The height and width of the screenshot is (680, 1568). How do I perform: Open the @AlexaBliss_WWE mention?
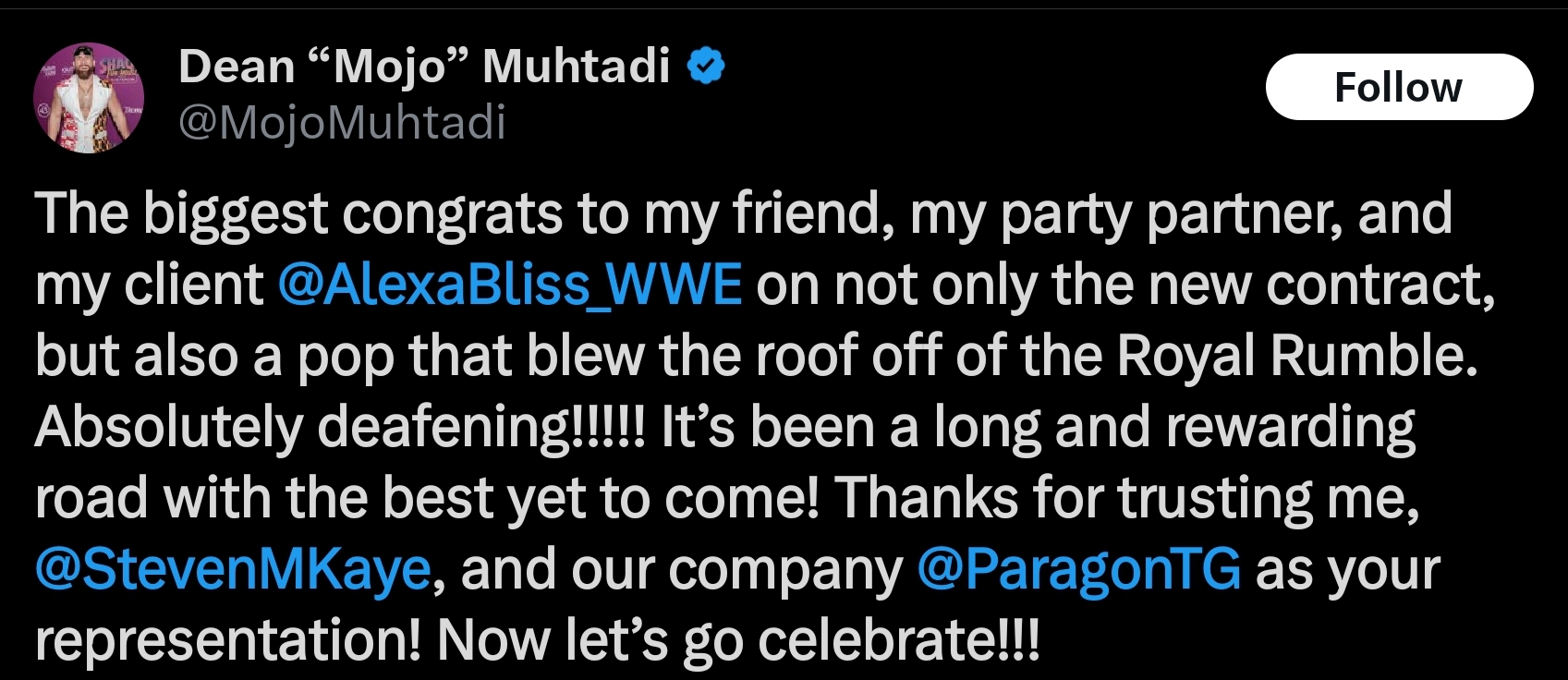coord(509,285)
